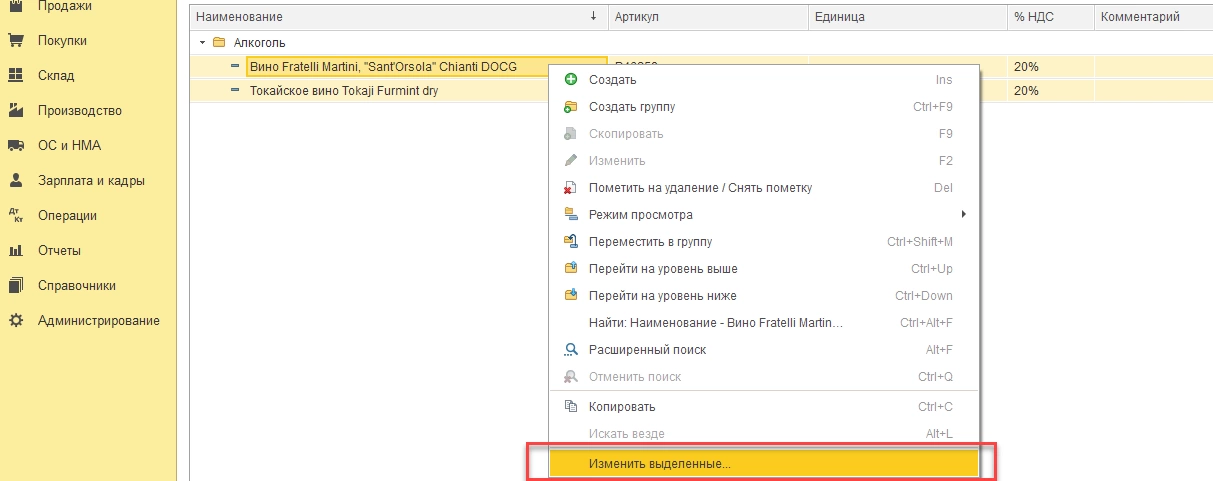The image size is (1213, 481).
Task: Open the Операции section link
Action: [67, 216]
